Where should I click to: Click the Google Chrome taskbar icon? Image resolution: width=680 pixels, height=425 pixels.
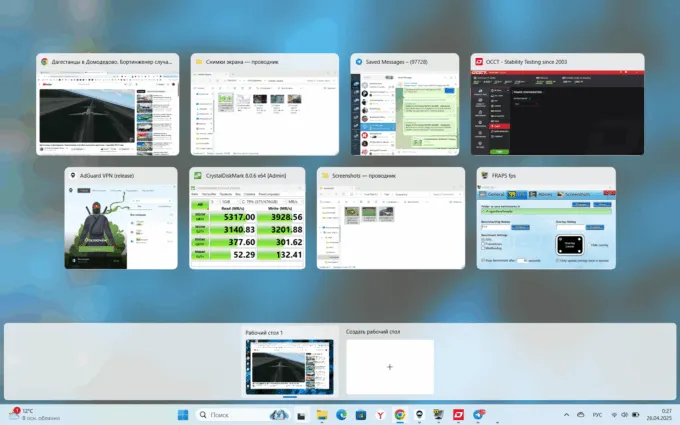coord(400,414)
